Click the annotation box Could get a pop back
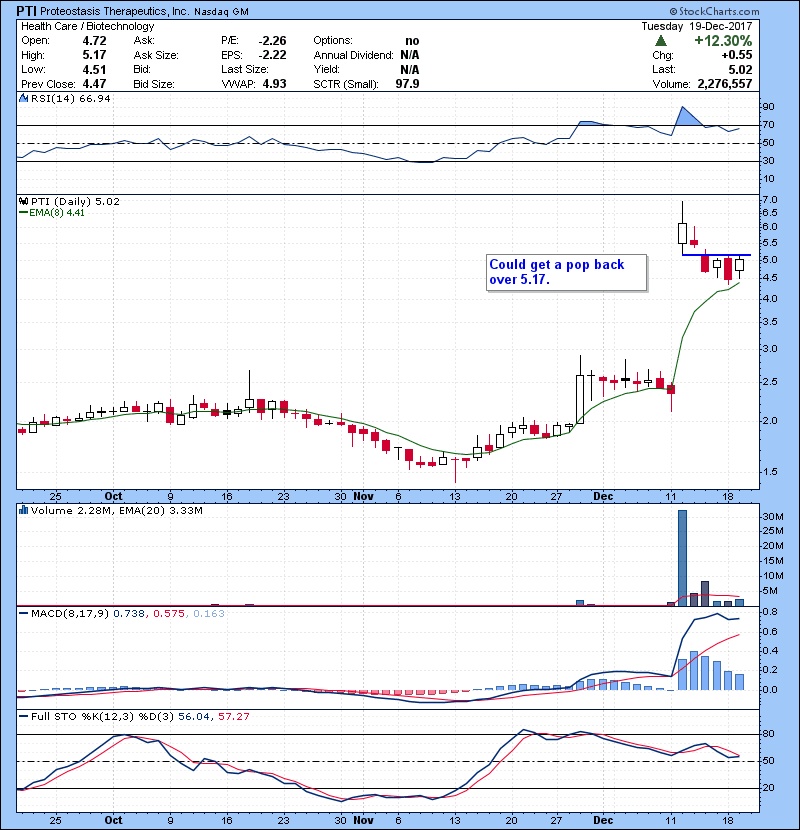This screenshot has height=830, width=800. click(567, 273)
